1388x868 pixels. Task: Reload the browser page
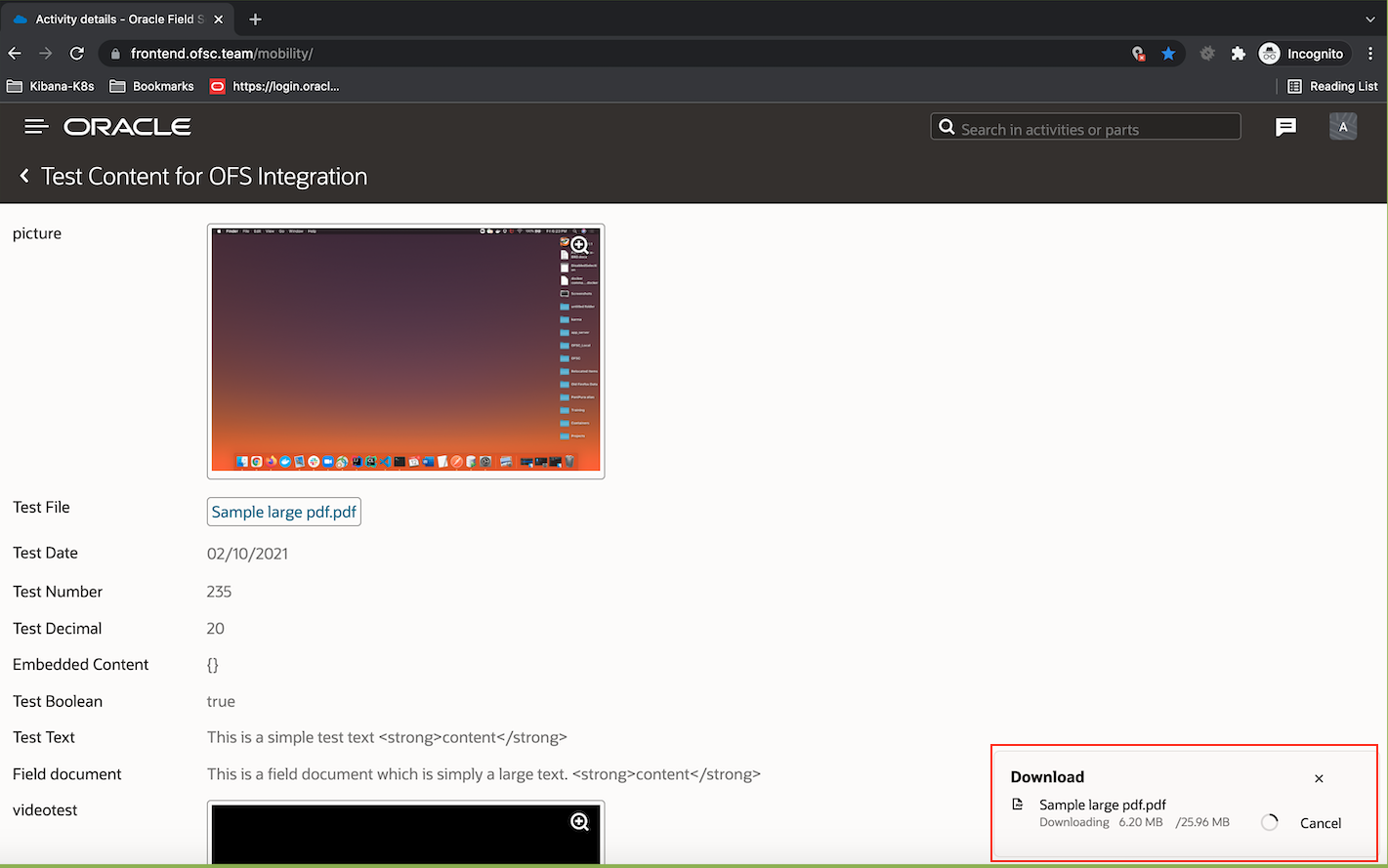pyautogui.click(x=77, y=54)
